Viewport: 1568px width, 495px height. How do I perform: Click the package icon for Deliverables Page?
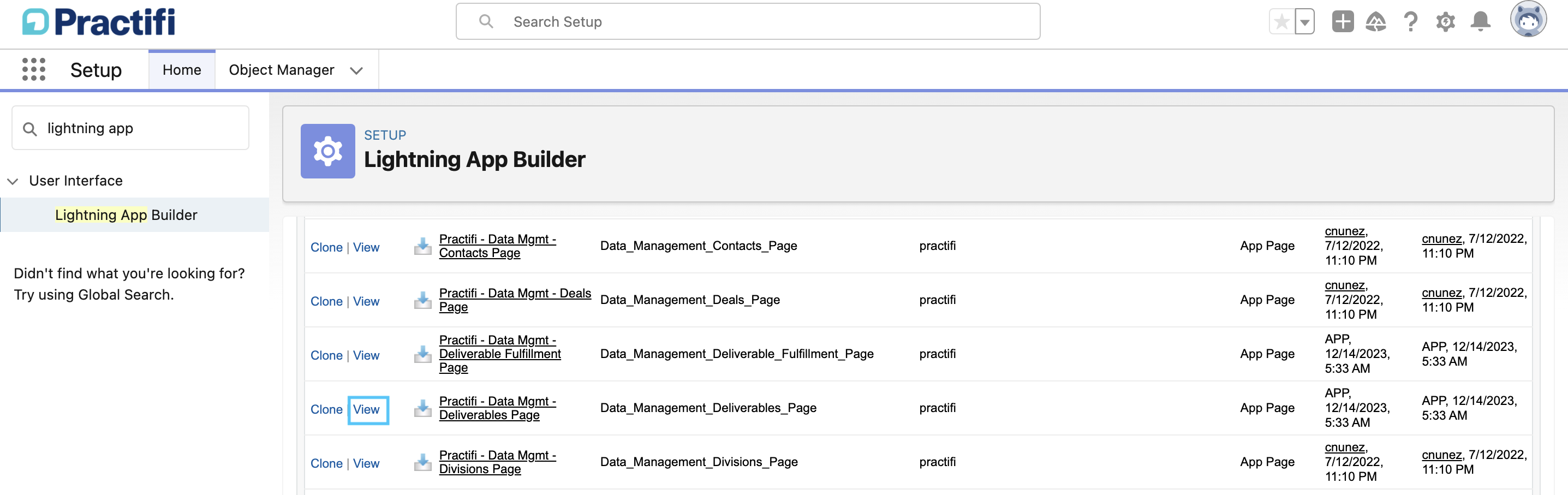[x=422, y=409]
